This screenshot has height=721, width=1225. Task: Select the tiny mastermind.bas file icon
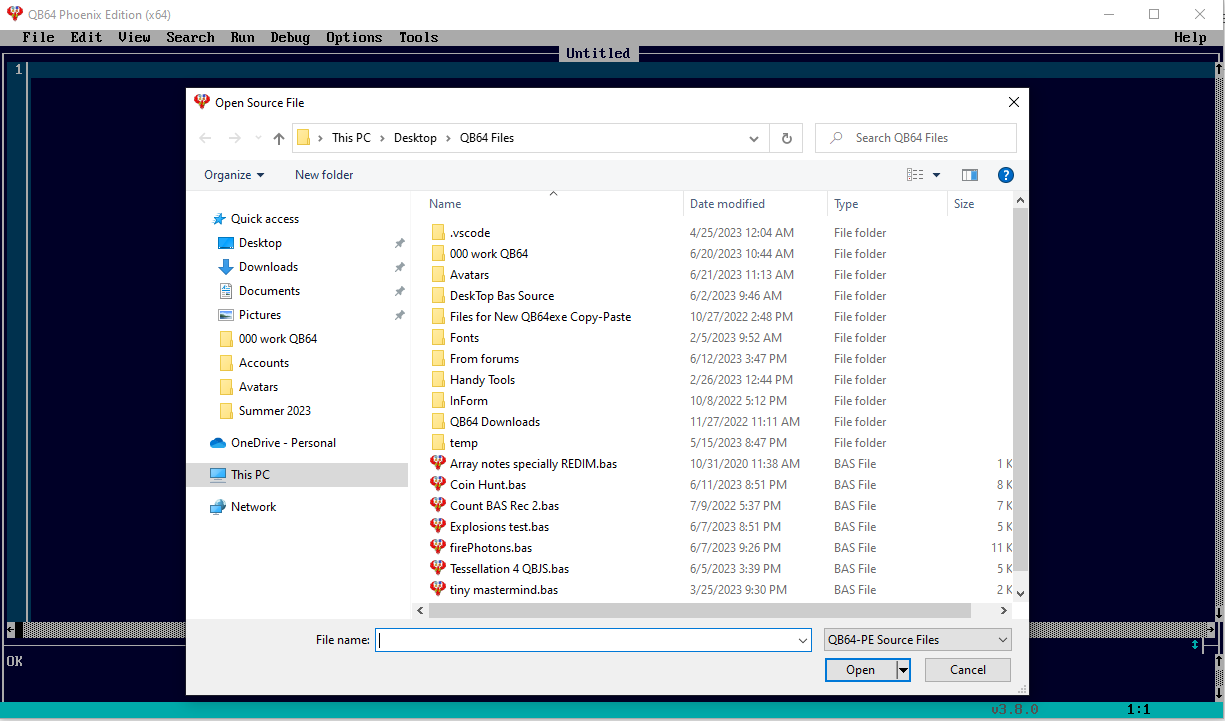[438, 590]
